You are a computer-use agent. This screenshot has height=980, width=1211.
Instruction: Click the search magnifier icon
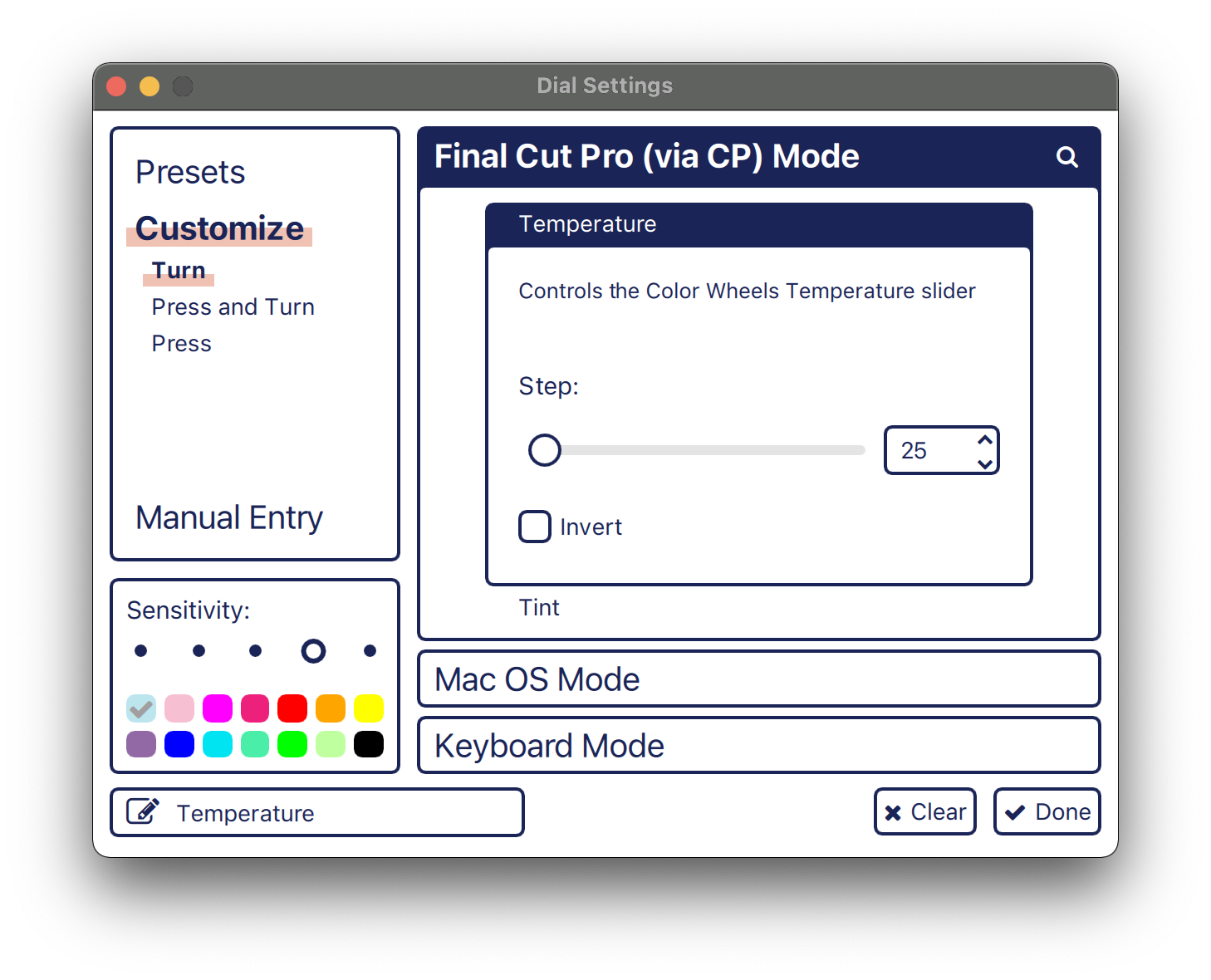tap(1066, 157)
